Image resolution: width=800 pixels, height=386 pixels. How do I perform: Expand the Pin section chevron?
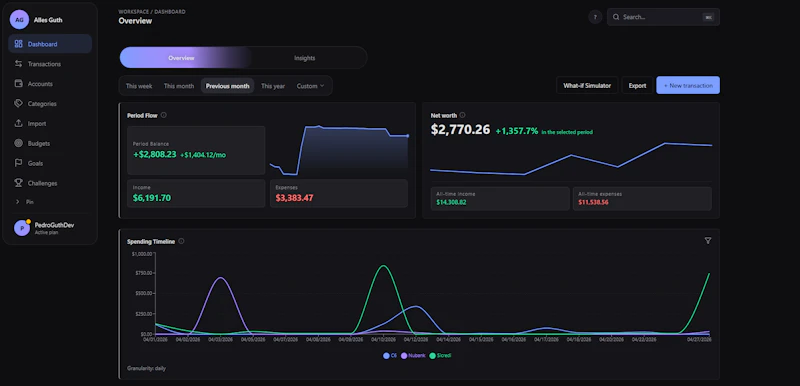pos(17,202)
